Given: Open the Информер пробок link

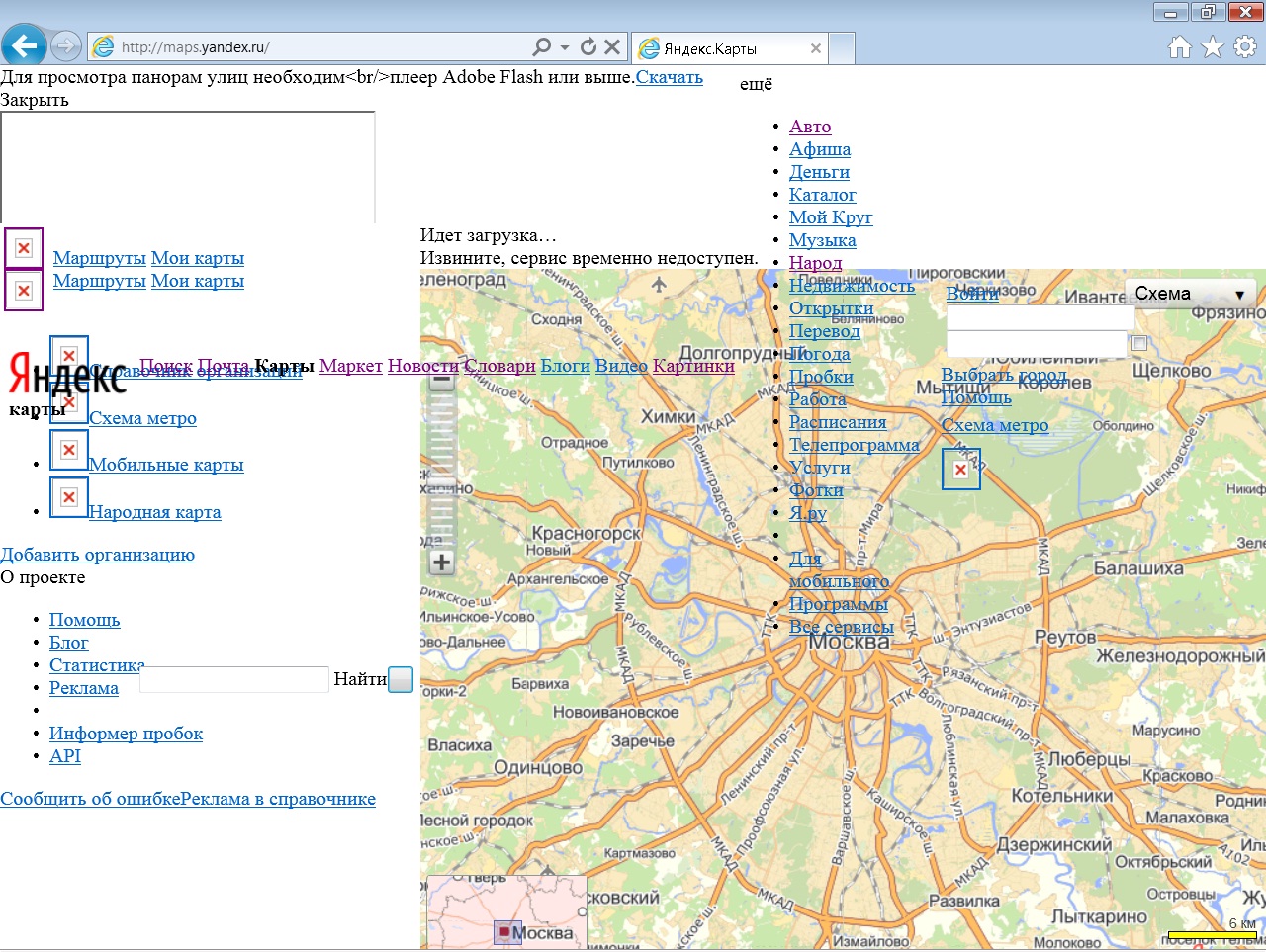Looking at the screenshot, I should pos(126,734).
